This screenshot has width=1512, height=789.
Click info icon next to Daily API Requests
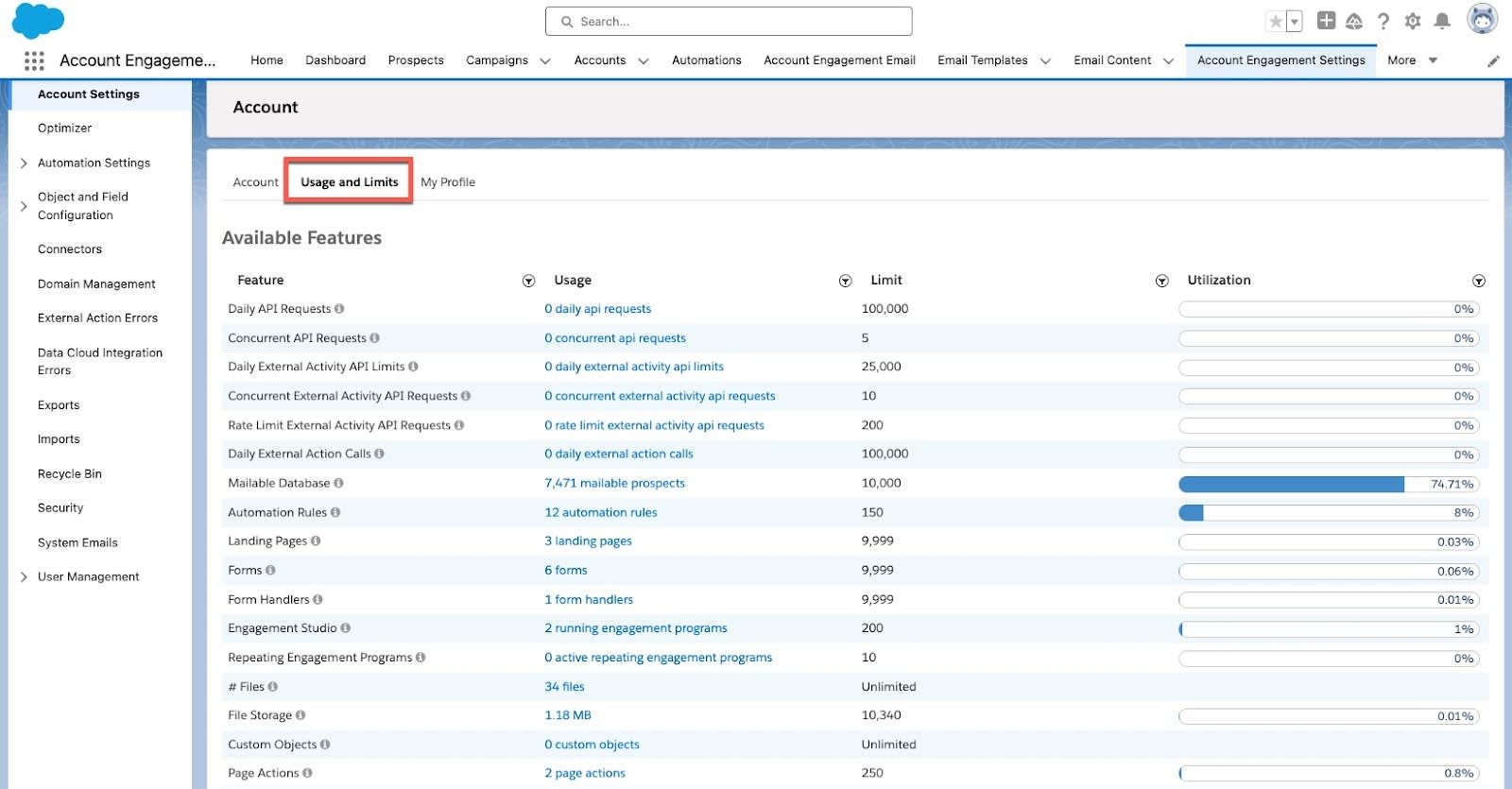339,309
